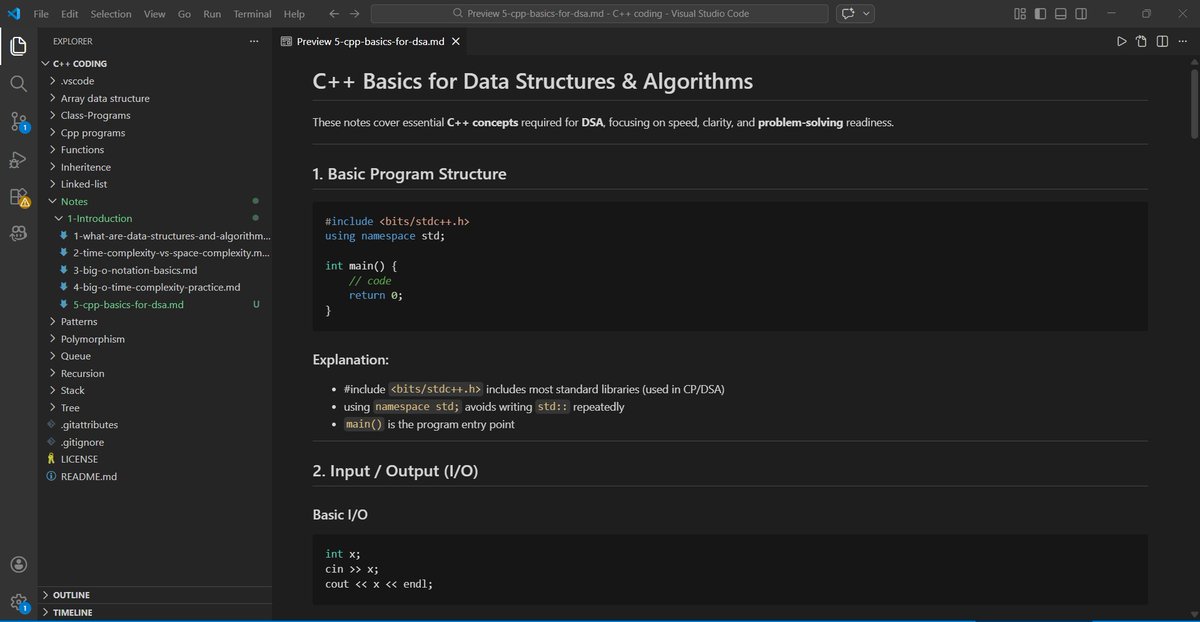
Task: Expand the Queue folder
Action: coord(155,356)
